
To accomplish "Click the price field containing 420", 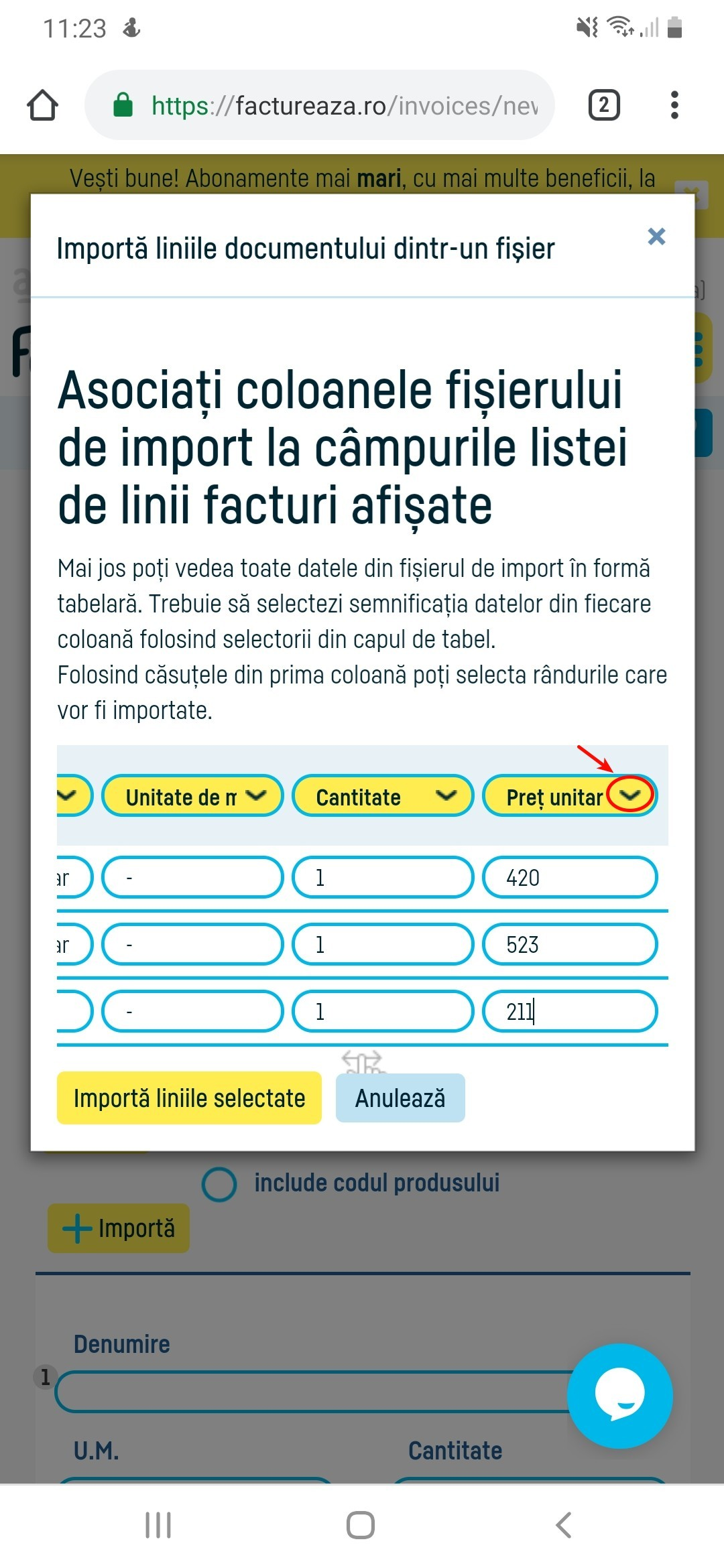I will pyautogui.click(x=569, y=878).
